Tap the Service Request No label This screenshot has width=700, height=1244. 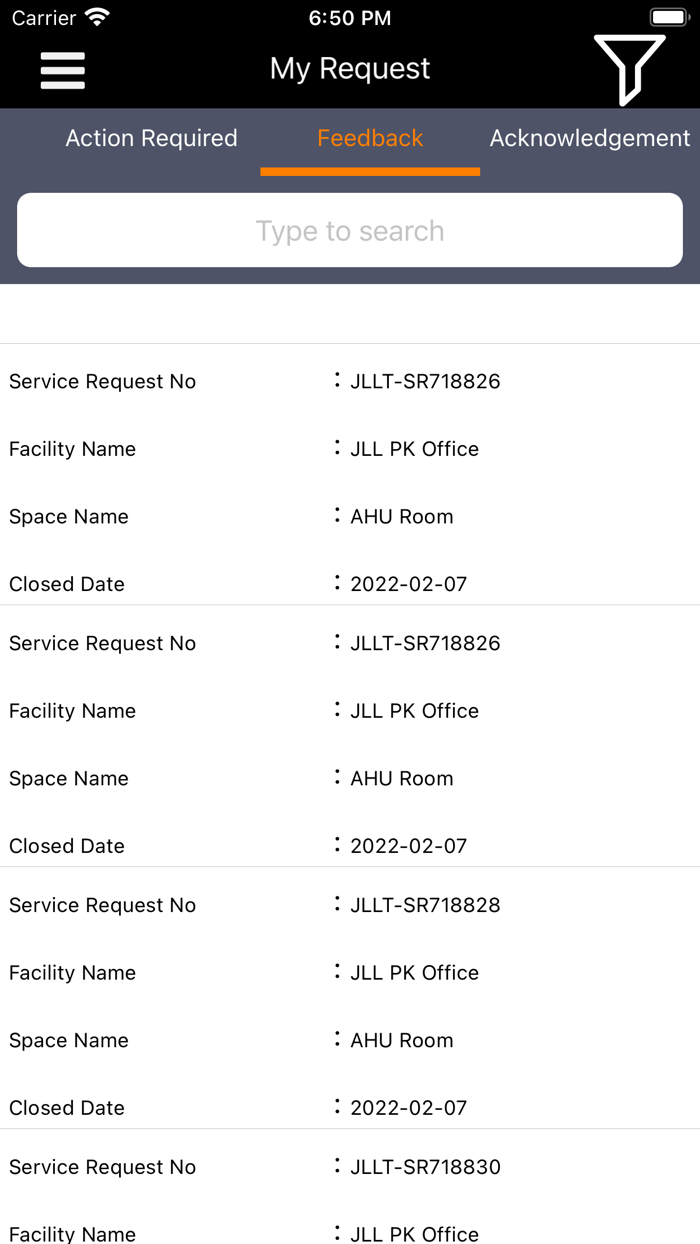click(102, 381)
